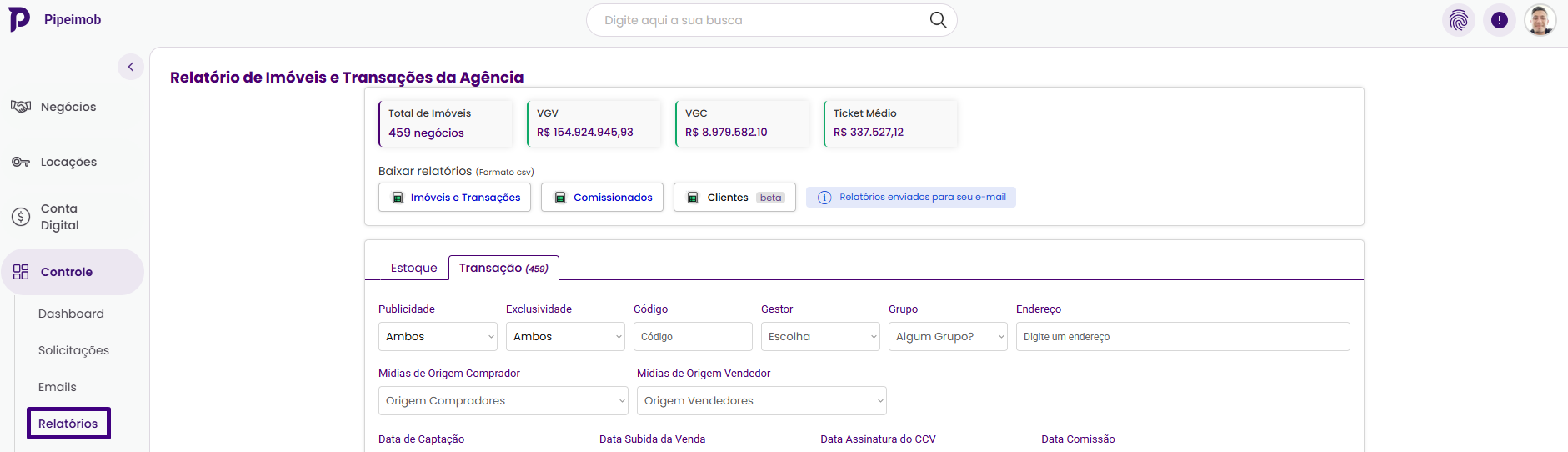This screenshot has height=452, width=1568.
Task: Click the Controle grid icon
Action: [21, 272]
